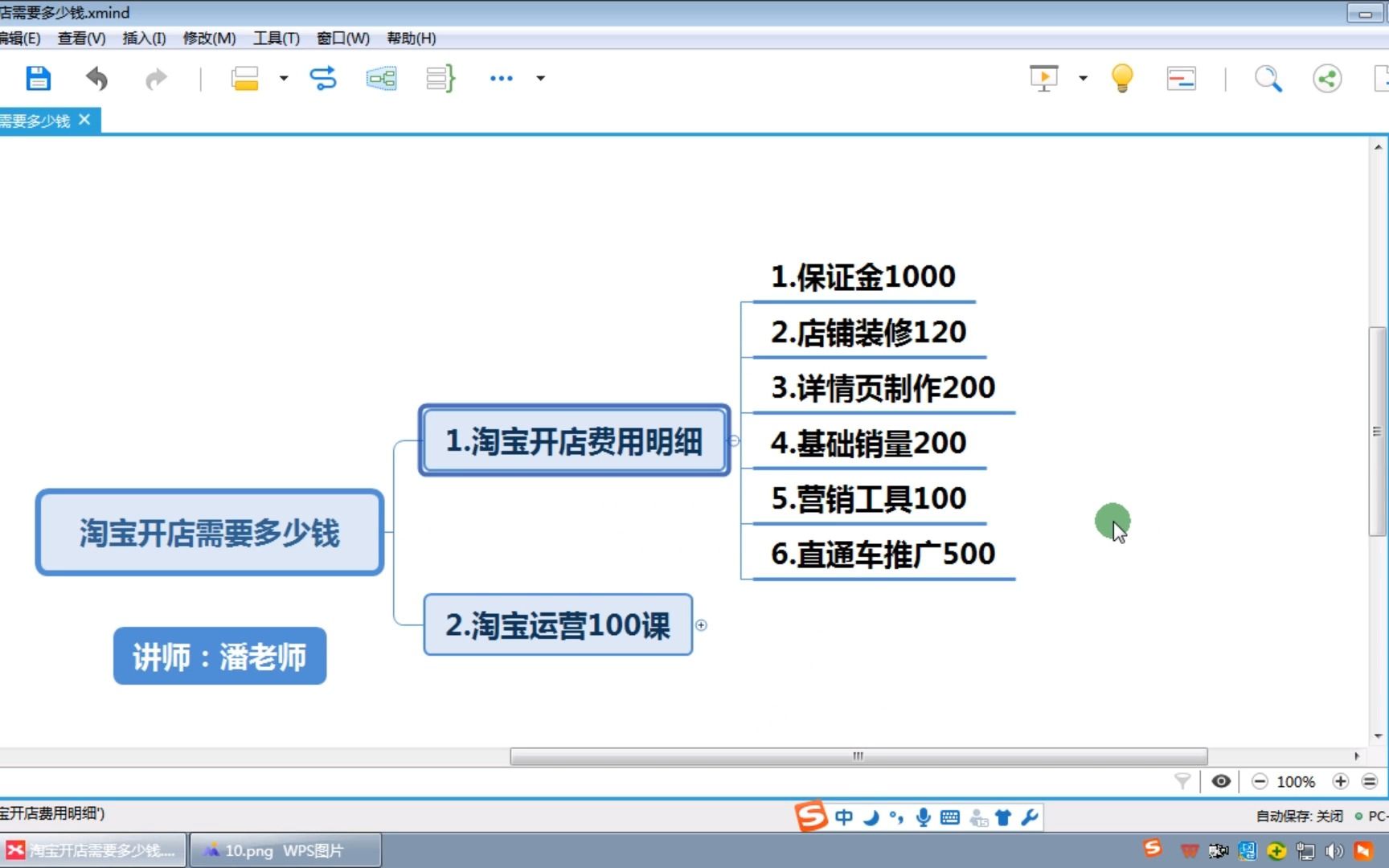Viewport: 1389px width, 868px height.
Task: Open the topic insert dropdown arrow
Action: pos(283,78)
